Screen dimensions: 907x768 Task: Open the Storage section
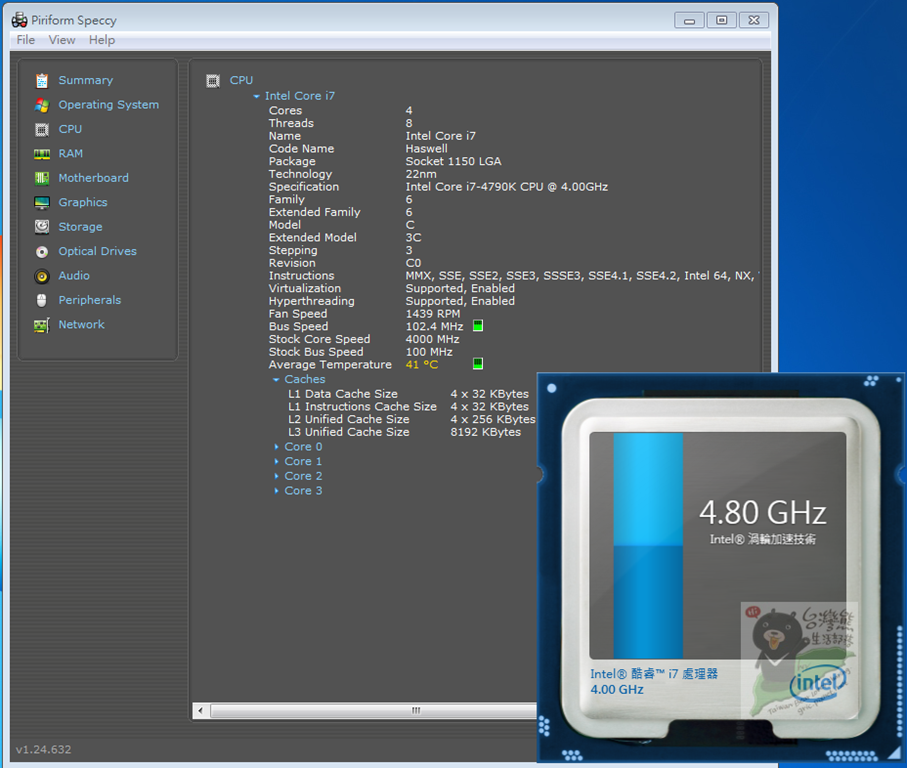[x=80, y=227]
